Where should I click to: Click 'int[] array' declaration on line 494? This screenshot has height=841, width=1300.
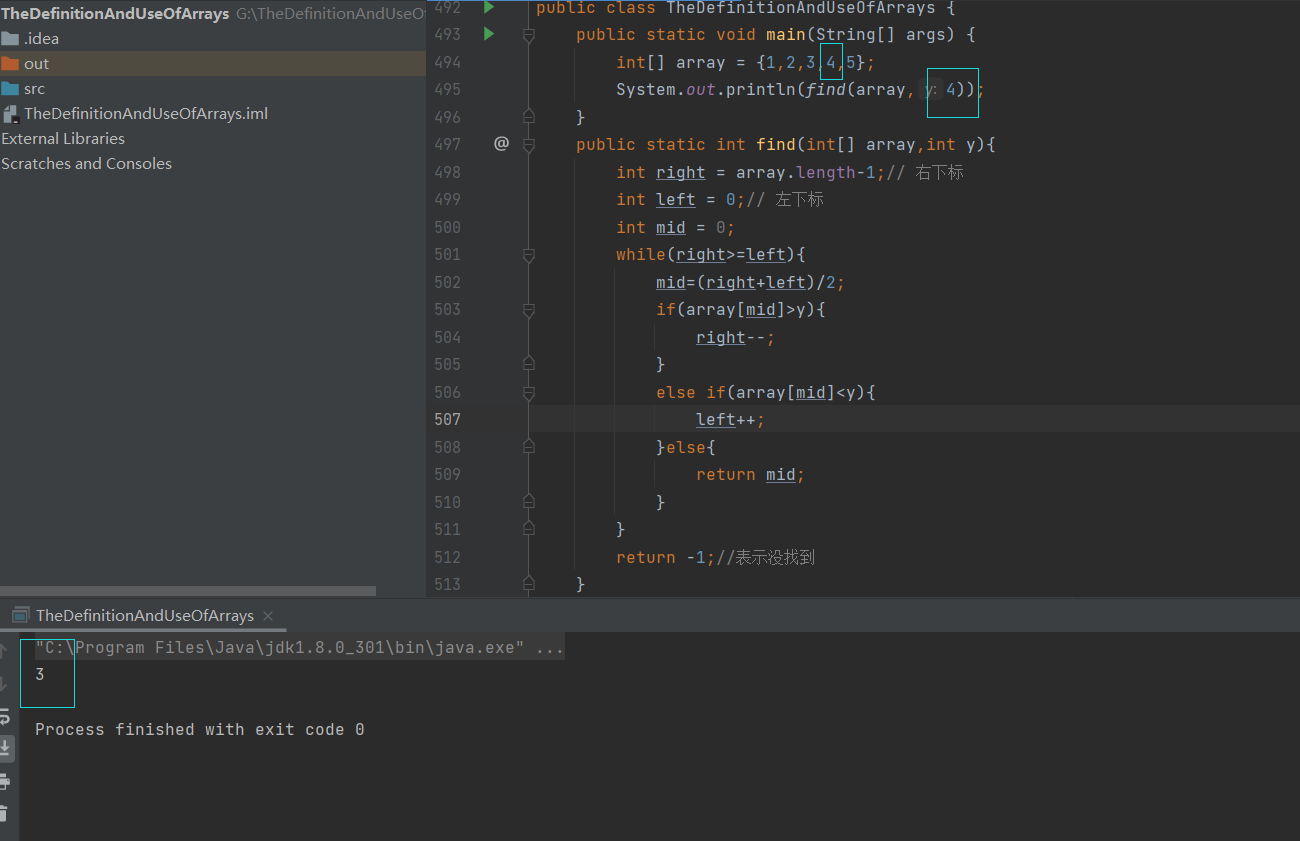tap(670, 62)
